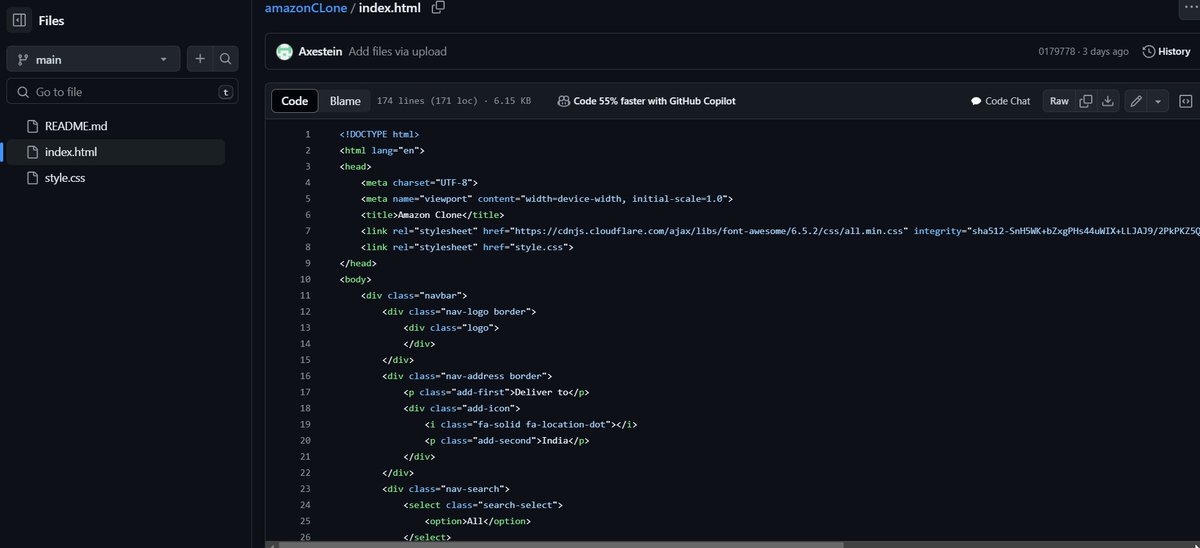1200x548 pixels.
Task: Click the India add-second code line
Action: [x=507, y=440]
